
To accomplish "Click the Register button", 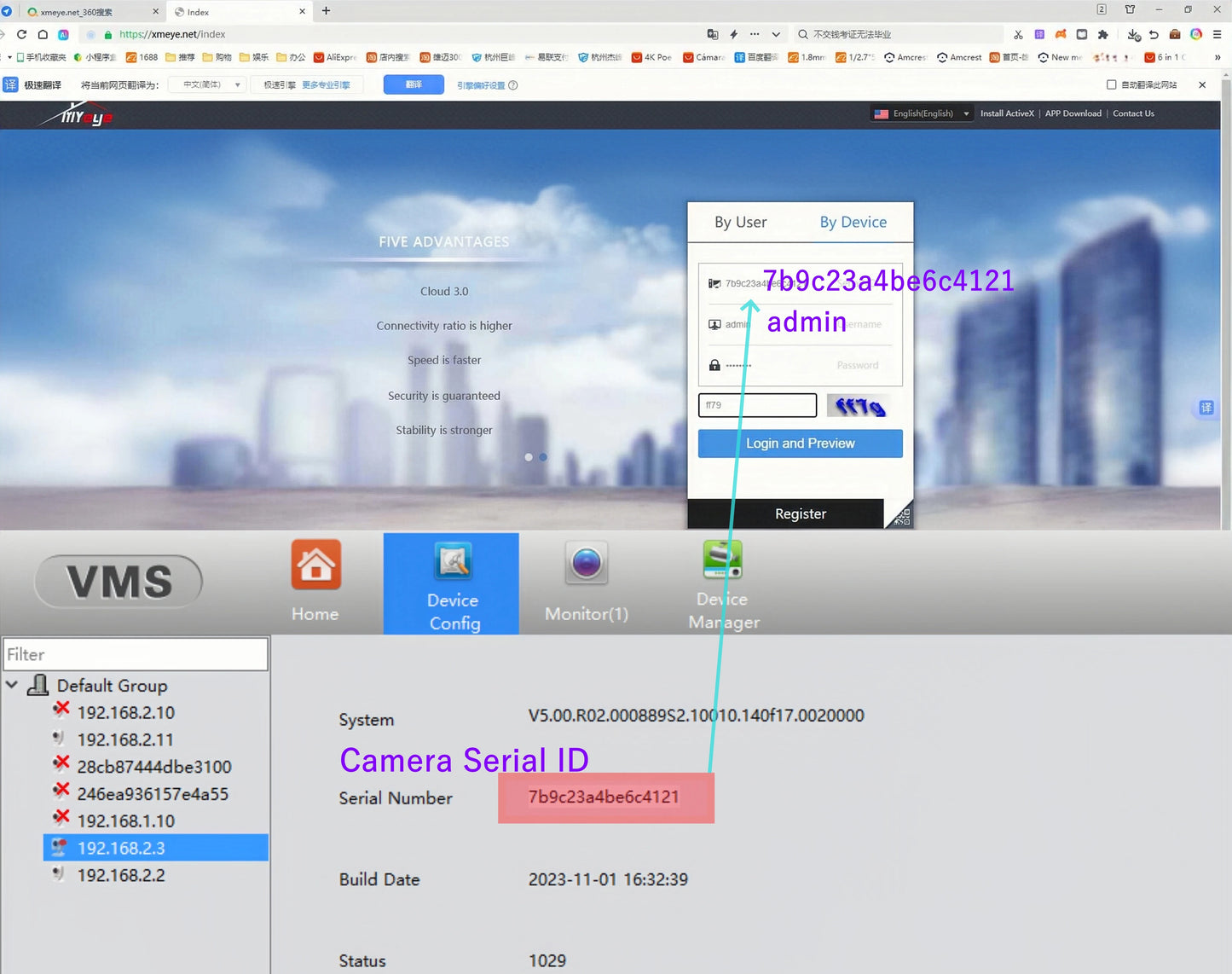I will pos(800,514).
